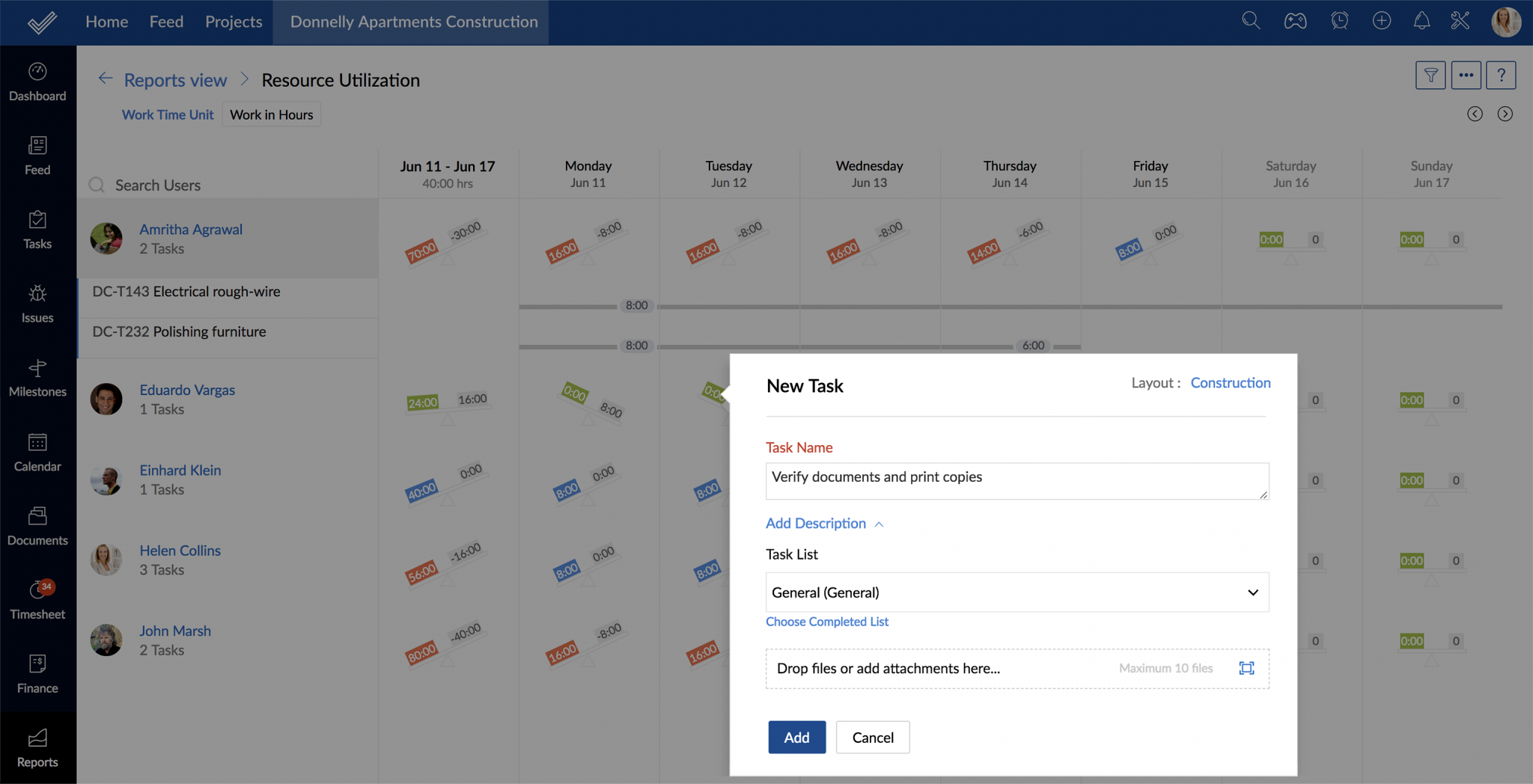The image size is (1533, 784).
Task: Switch to the Projects menu
Action: pyautogui.click(x=234, y=22)
